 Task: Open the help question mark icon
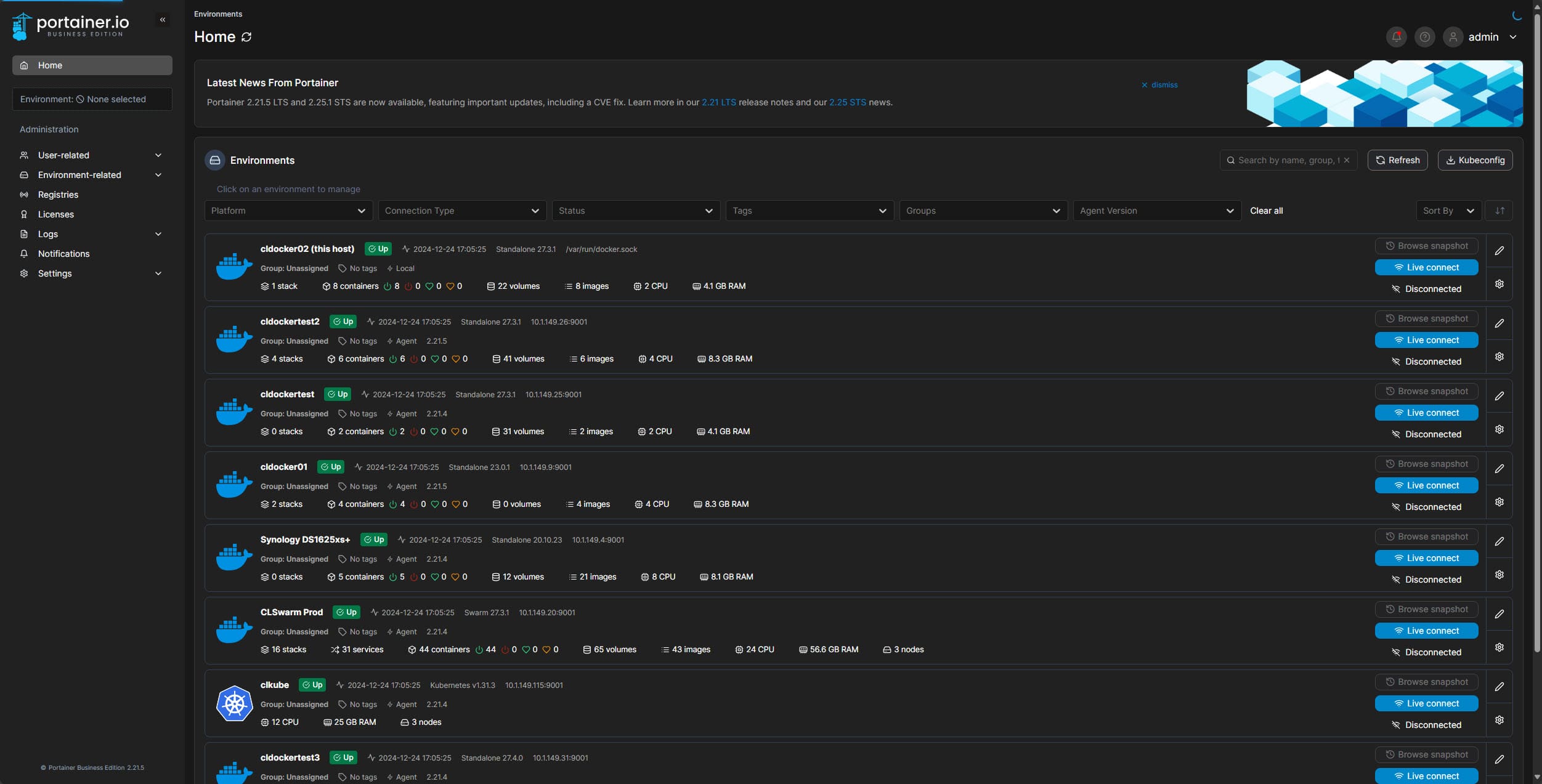[1425, 37]
